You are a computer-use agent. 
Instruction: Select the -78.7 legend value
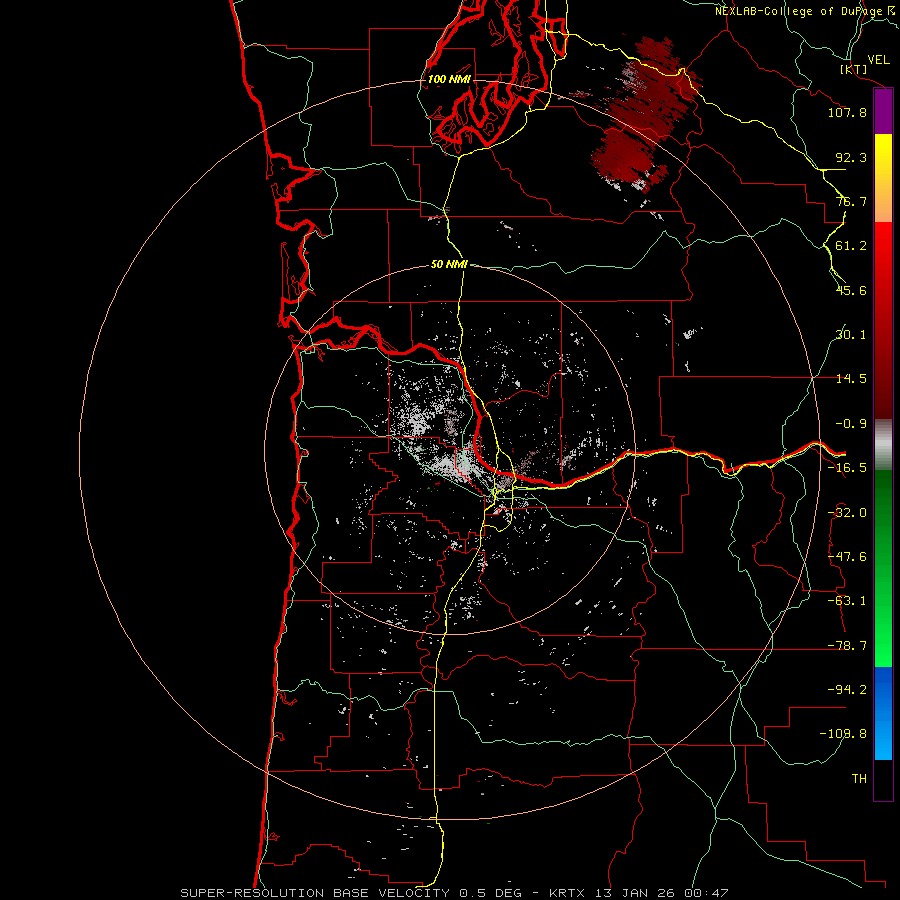[x=847, y=646]
